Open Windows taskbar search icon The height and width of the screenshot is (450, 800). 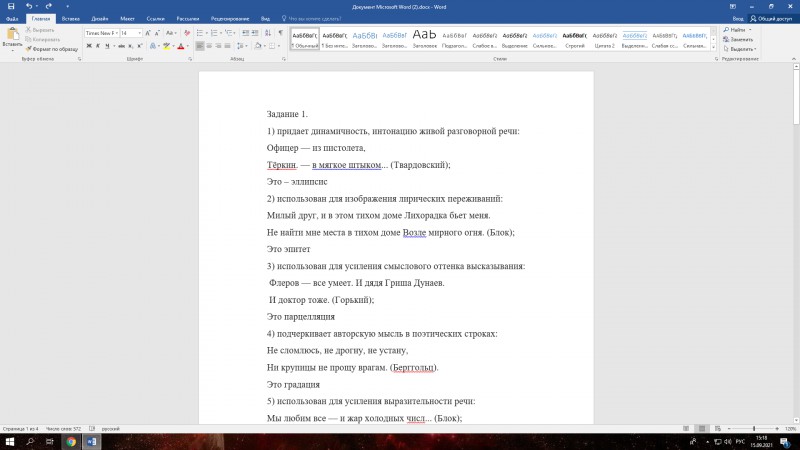pyautogui.click(x=30, y=441)
